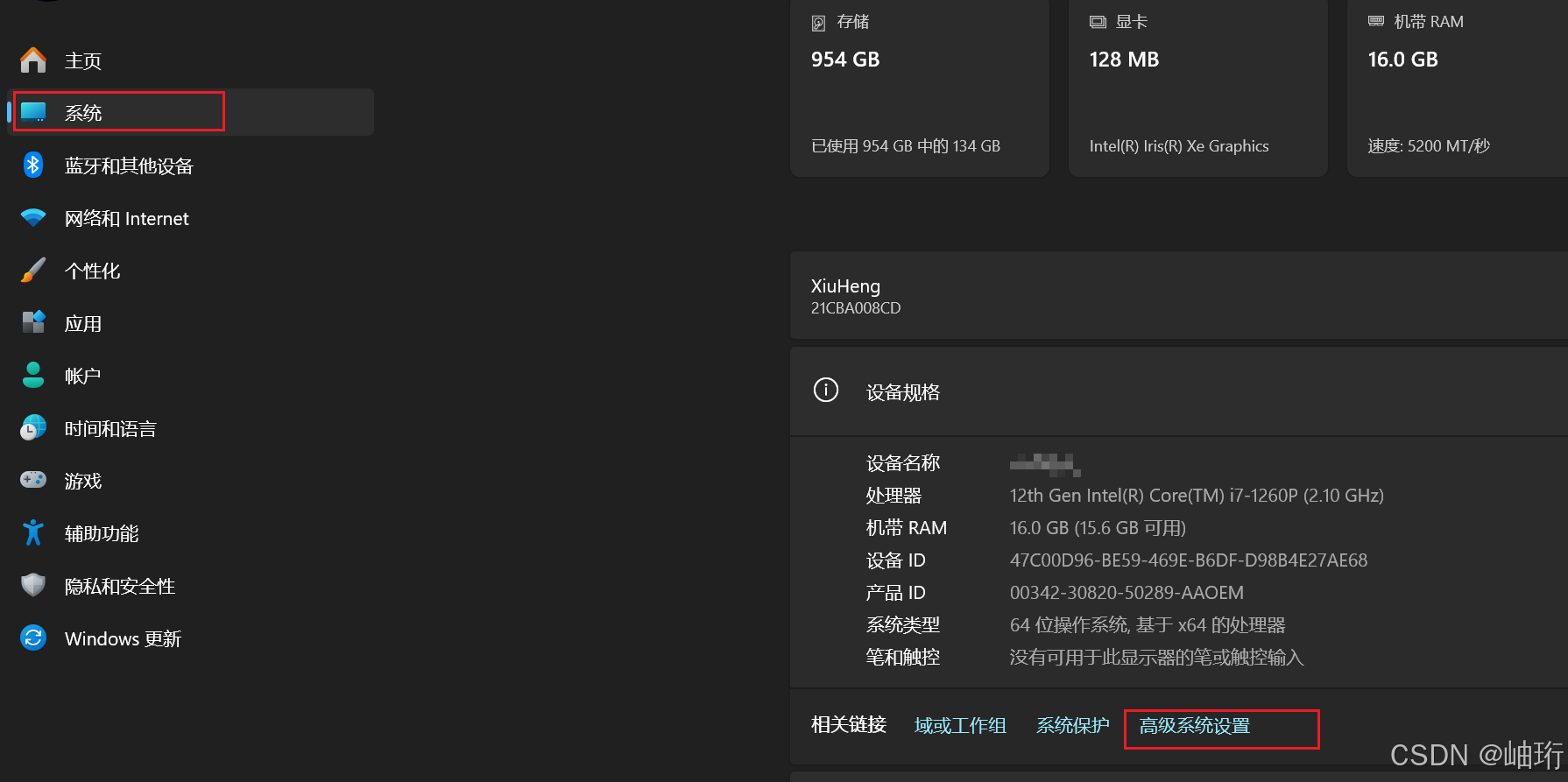This screenshot has height=782, width=1568.
Task: Click the 处理器 label
Action: [893, 496]
